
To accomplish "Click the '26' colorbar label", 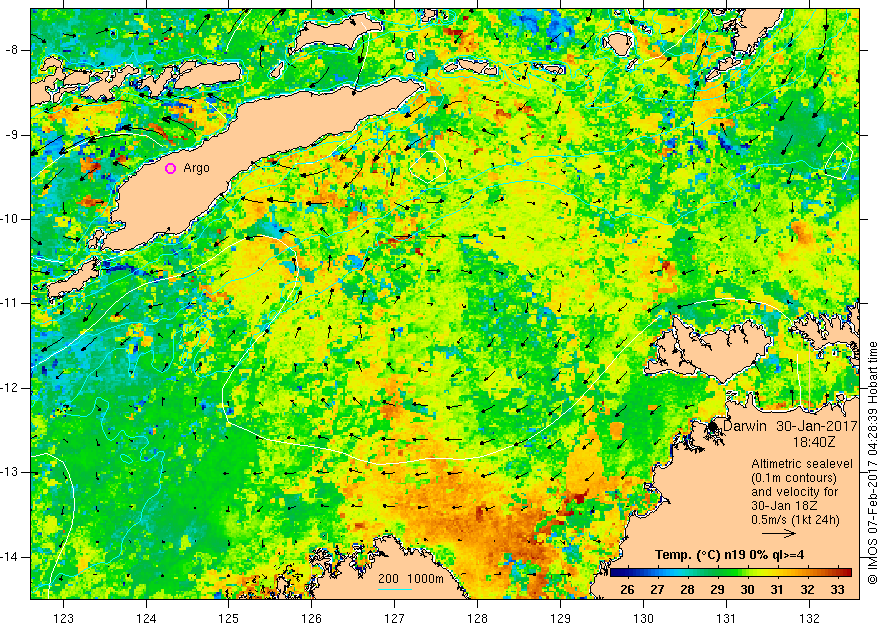I will (627, 590).
